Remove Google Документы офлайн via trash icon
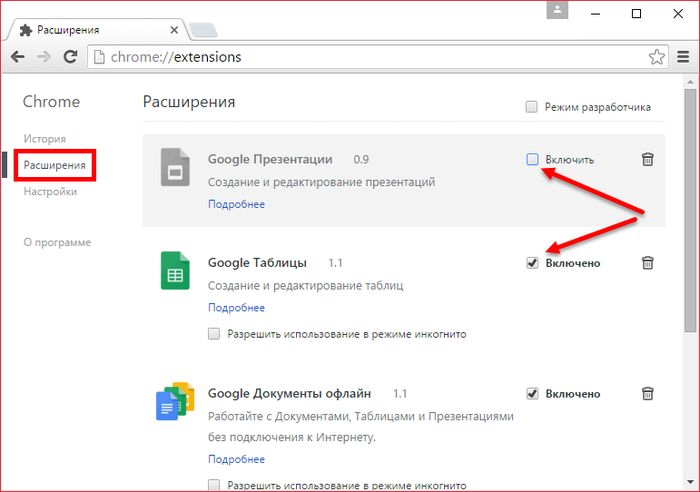The width and height of the screenshot is (700, 492). 647,393
